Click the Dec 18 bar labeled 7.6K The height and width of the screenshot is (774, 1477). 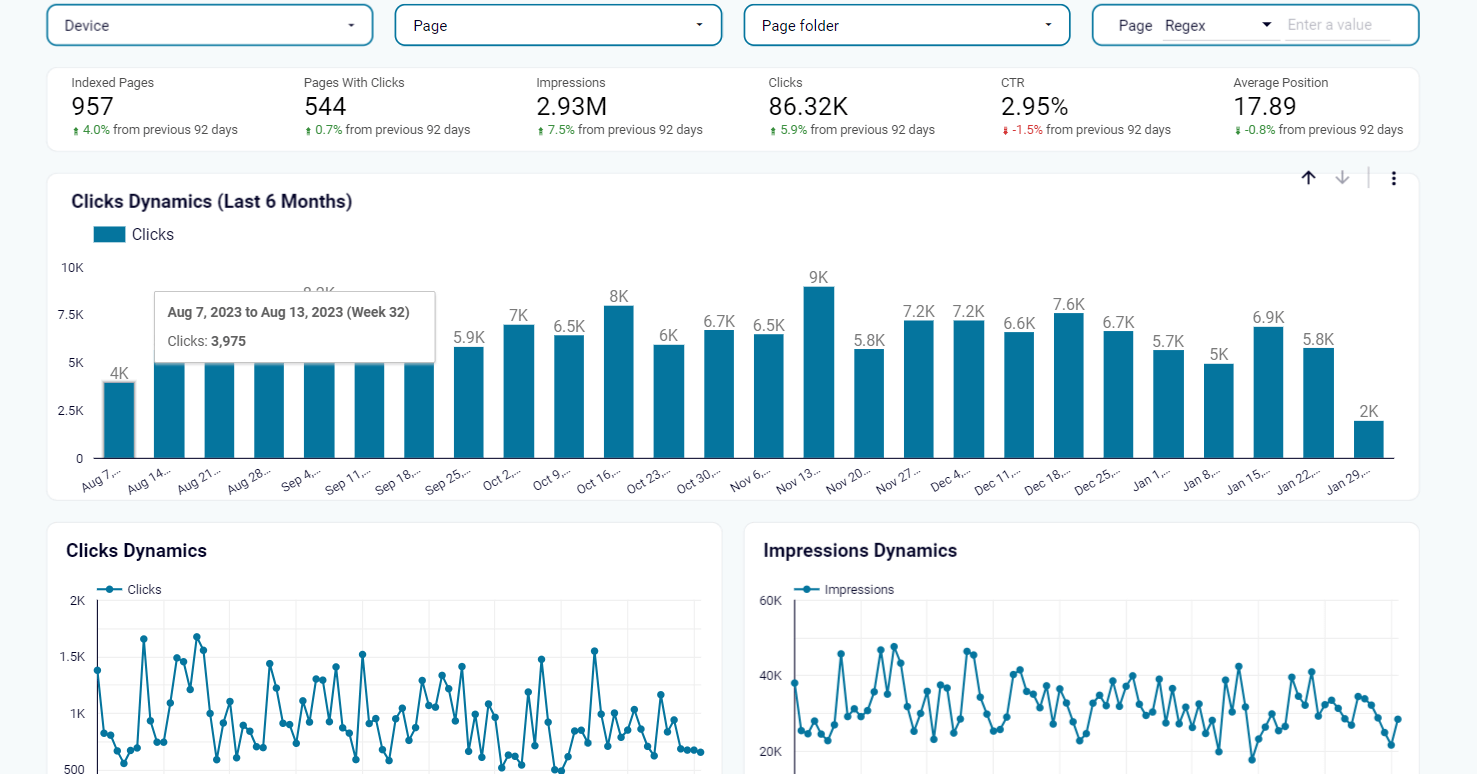click(x=1068, y=386)
